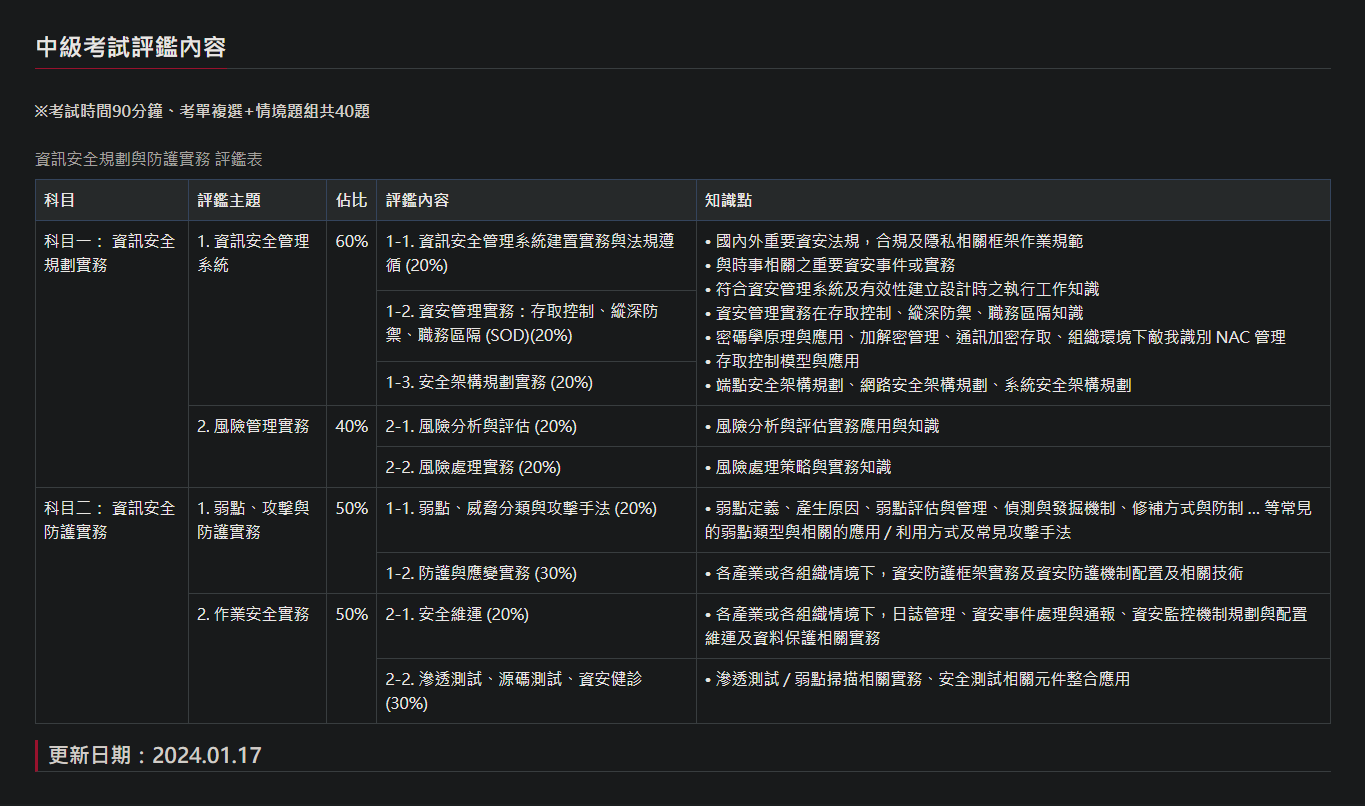
Task: Click the 2-2 滲透測試、源碼測試、資安健診 cell
Action: pyautogui.click(x=514, y=690)
